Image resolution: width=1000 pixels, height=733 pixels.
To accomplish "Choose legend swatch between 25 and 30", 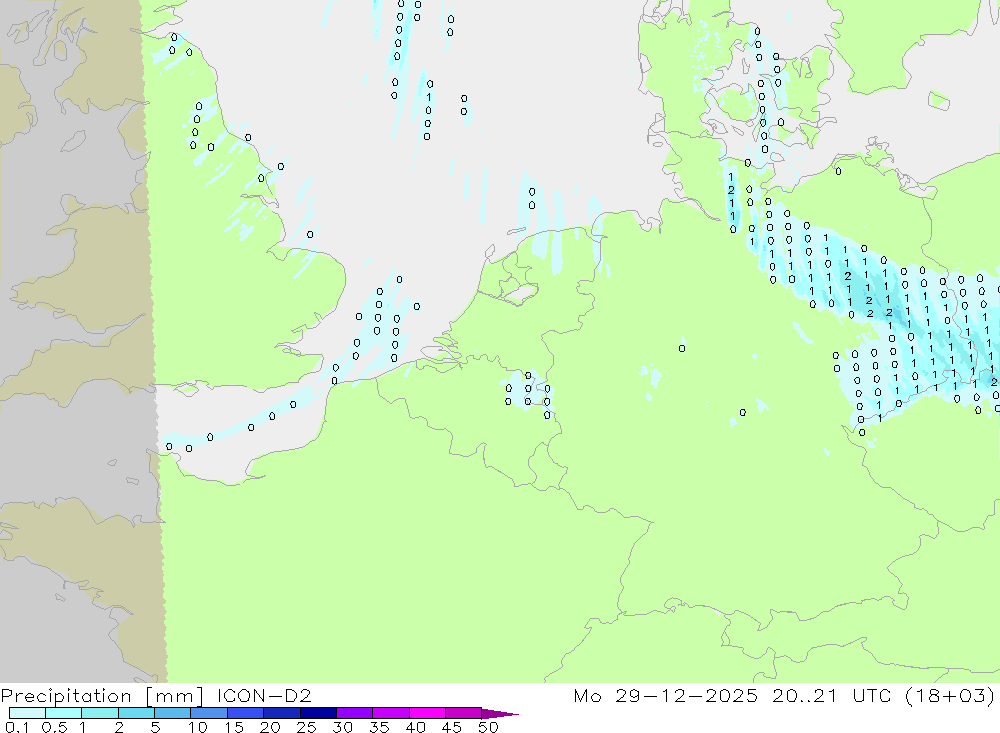I will click(318, 713).
